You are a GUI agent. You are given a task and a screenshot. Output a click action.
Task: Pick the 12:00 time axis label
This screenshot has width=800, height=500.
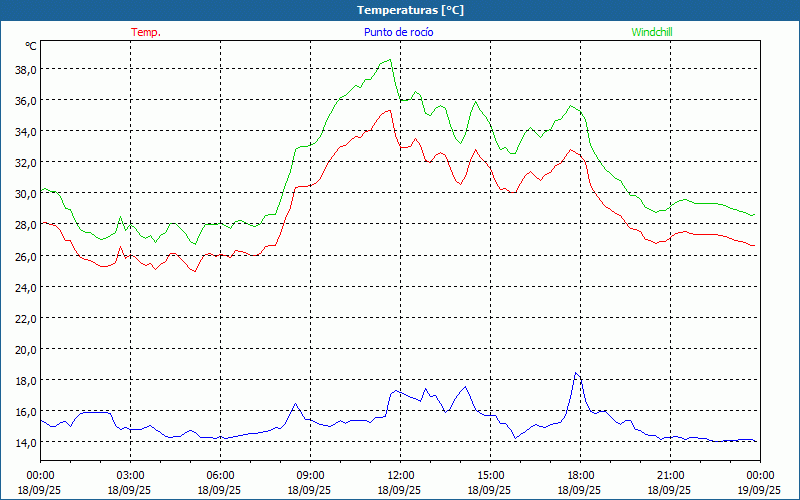point(400,475)
